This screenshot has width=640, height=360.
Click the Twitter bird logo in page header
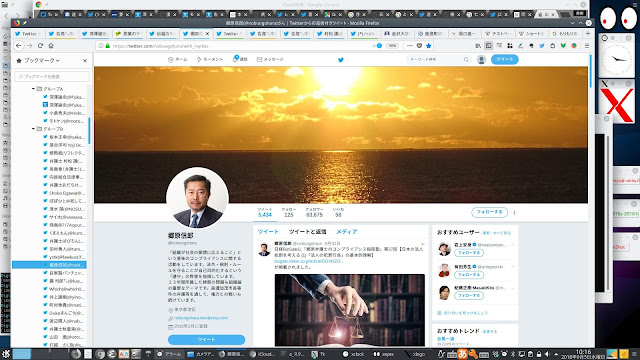tap(341, 60)
